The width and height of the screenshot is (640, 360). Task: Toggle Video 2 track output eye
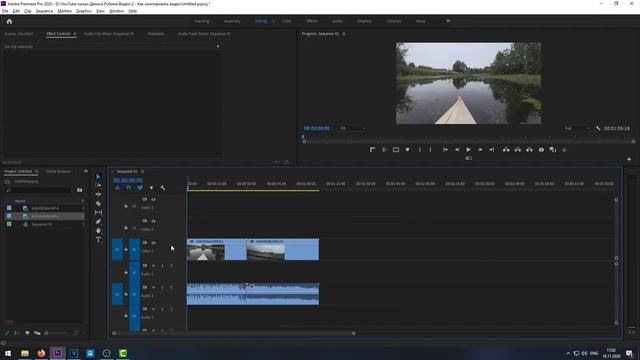153,221
